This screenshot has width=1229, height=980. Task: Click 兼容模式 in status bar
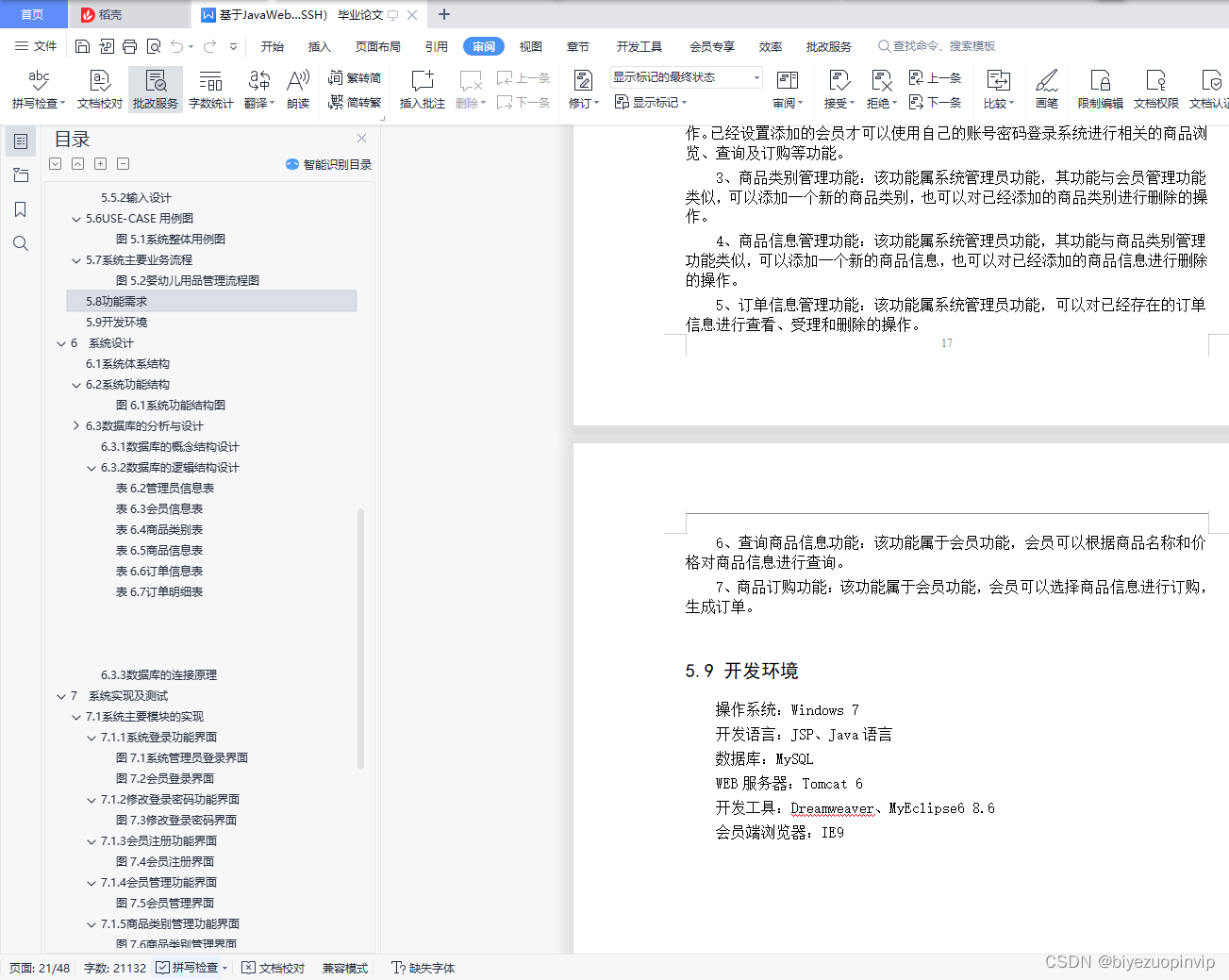(345, 968)
